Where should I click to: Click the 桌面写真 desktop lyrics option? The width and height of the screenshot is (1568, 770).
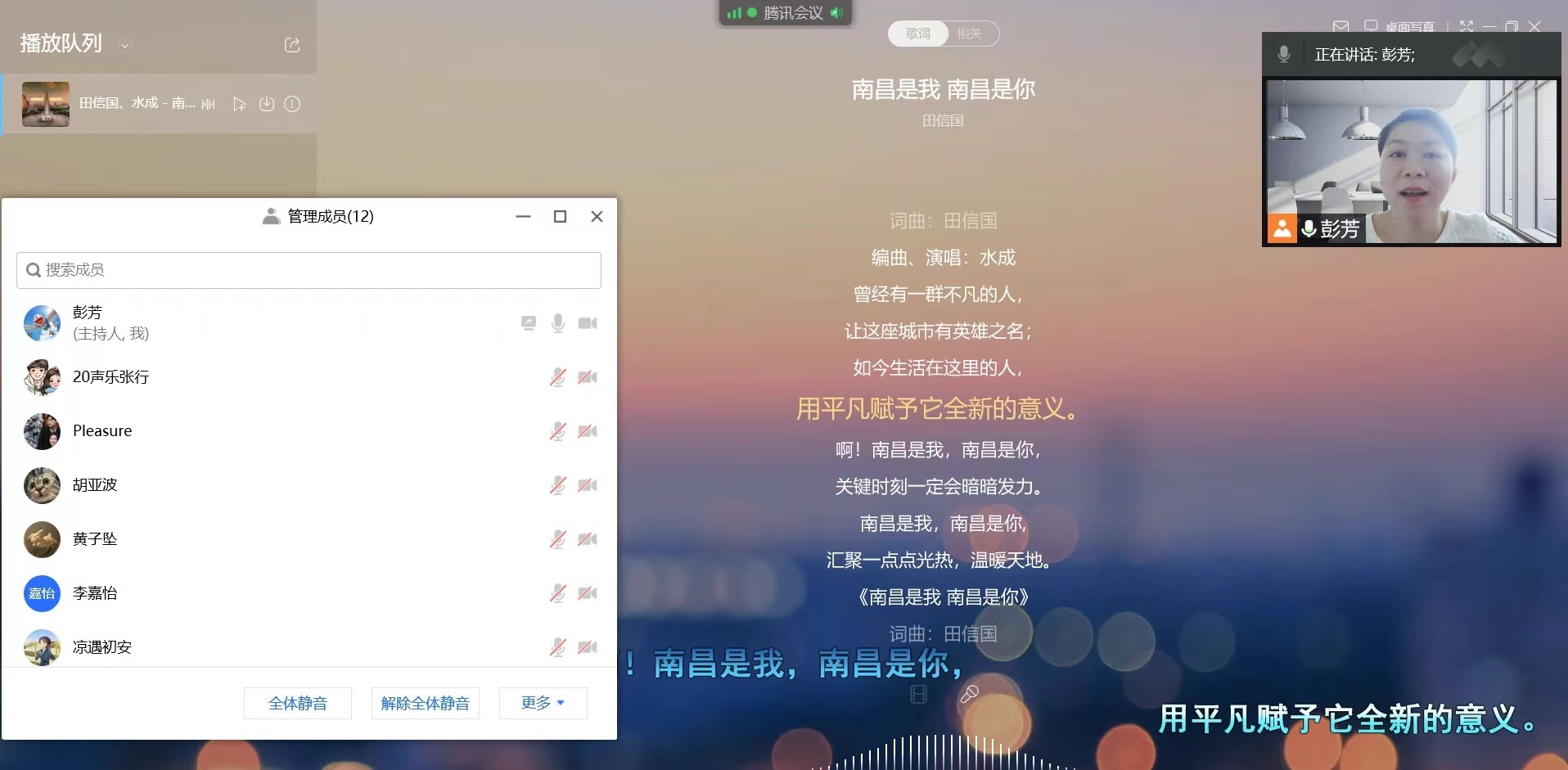coord(1399,27)
